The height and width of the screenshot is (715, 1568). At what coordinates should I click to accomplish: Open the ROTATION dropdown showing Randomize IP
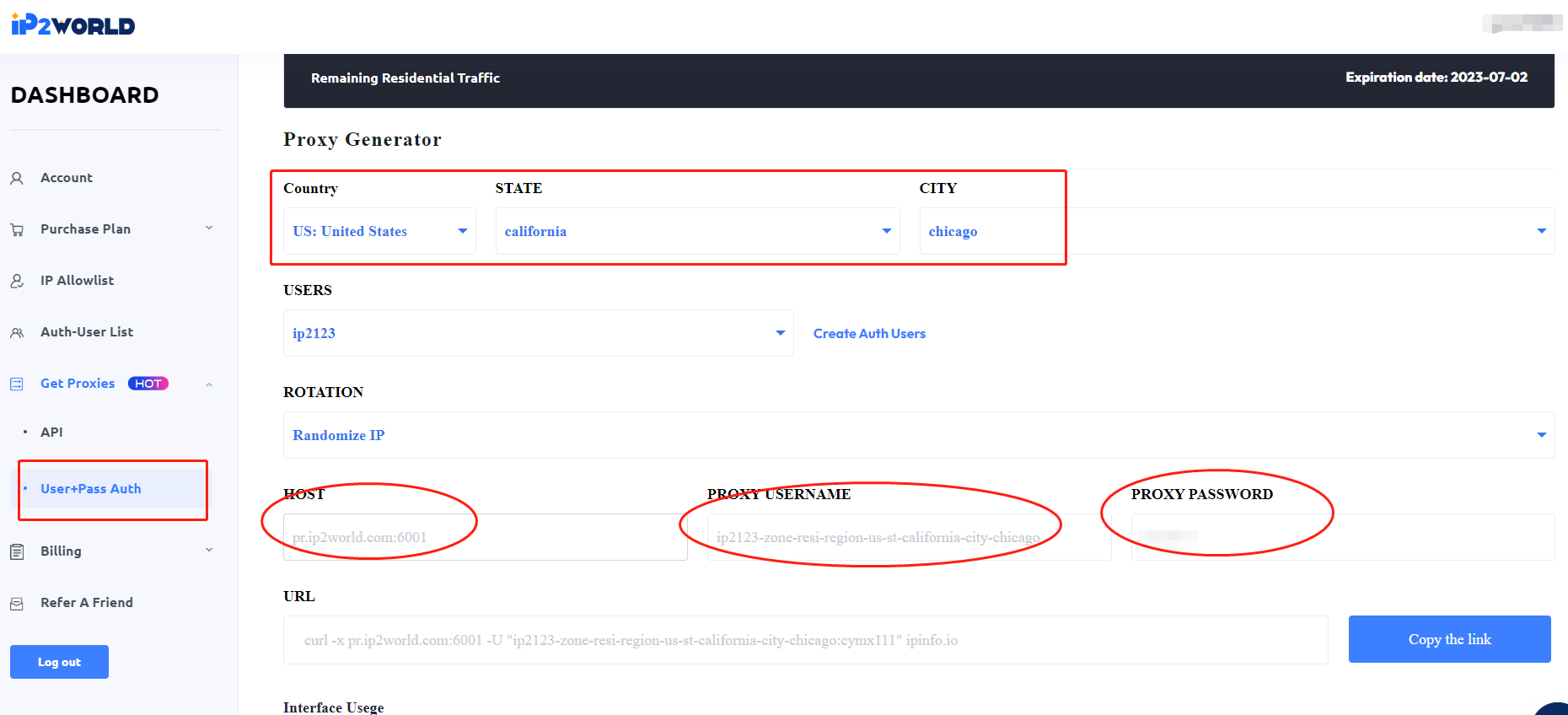[x=919, y=435]
